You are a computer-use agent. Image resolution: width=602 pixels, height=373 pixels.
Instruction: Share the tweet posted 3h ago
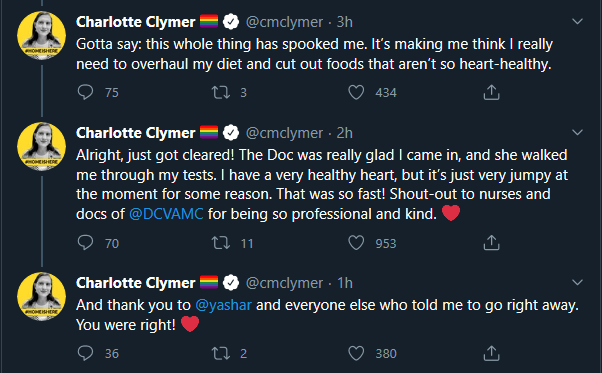[x=491, y=92]
